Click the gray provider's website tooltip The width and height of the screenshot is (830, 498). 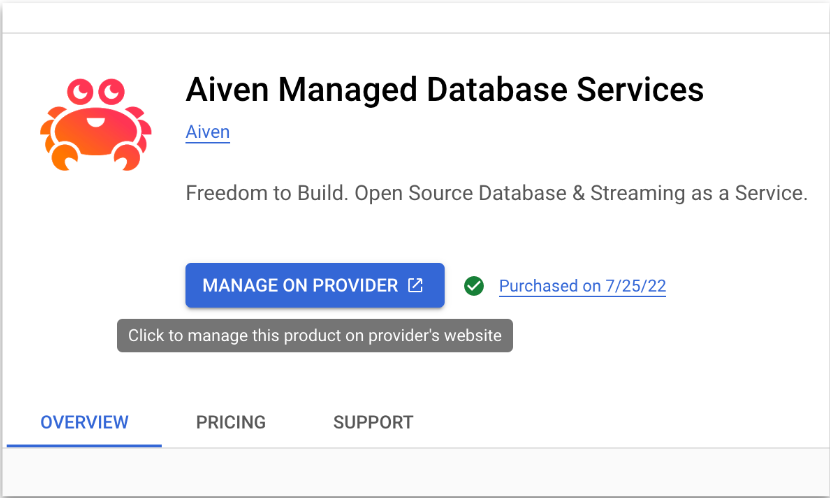click(315, 335)
